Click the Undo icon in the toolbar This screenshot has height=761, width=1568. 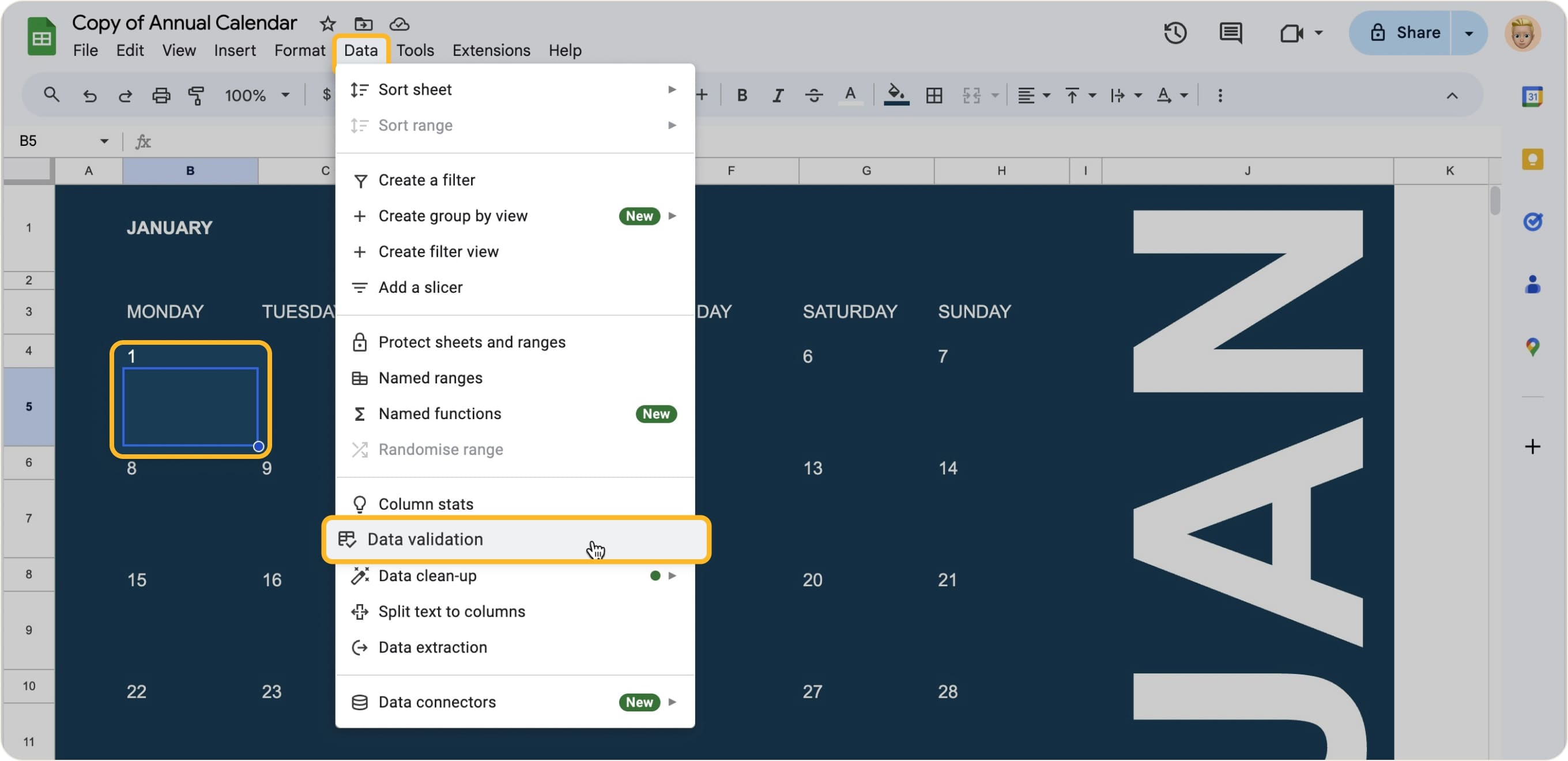point(90,95)
